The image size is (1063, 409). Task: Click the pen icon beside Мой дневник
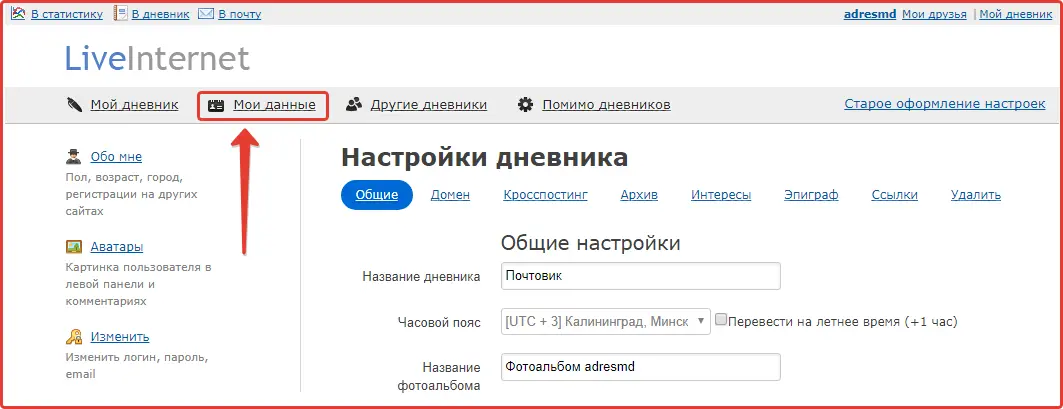point(74,105)
